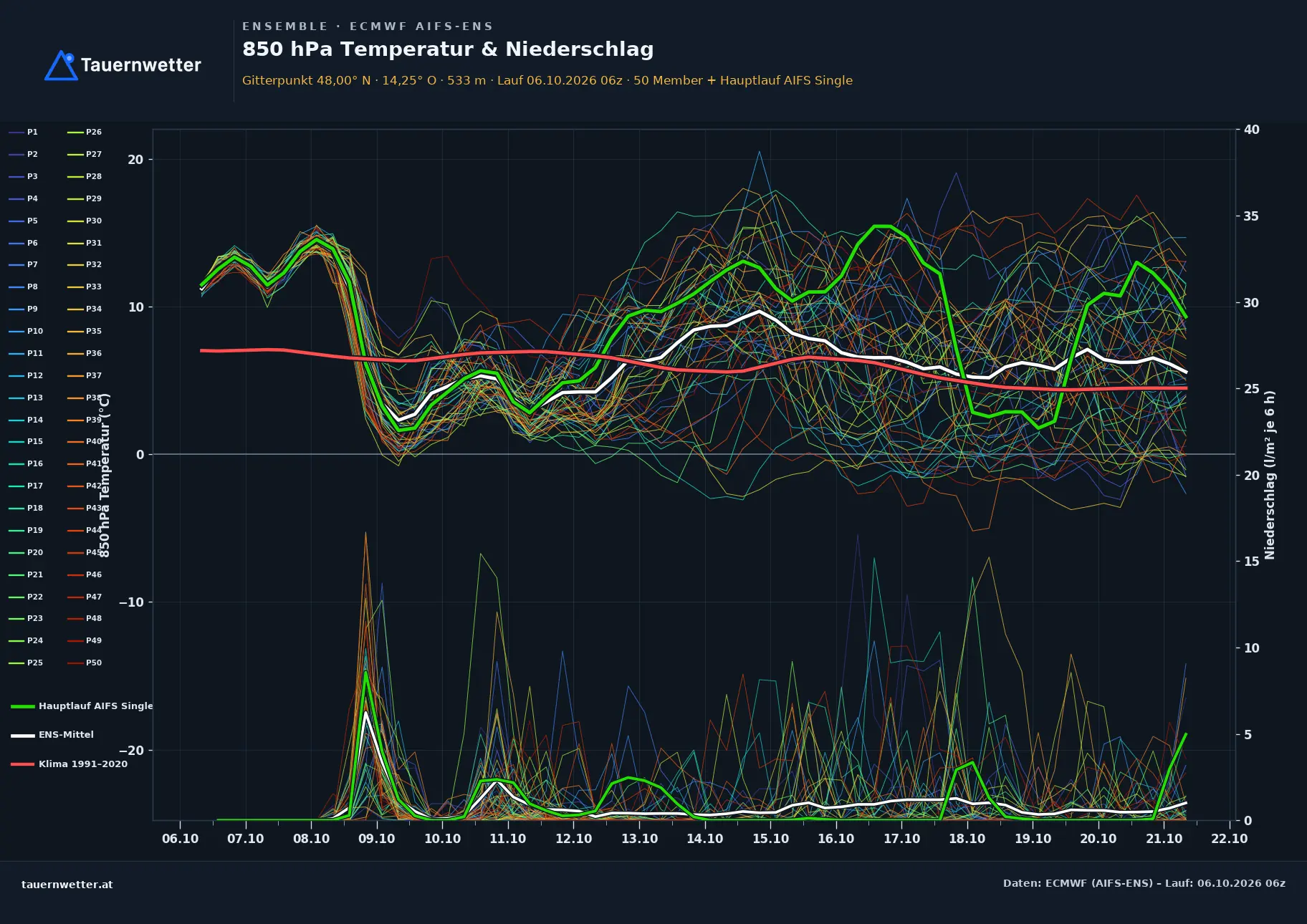Click the 09.10 date label on x-axis
The image size is (1307, 924).
click(377, 839)
